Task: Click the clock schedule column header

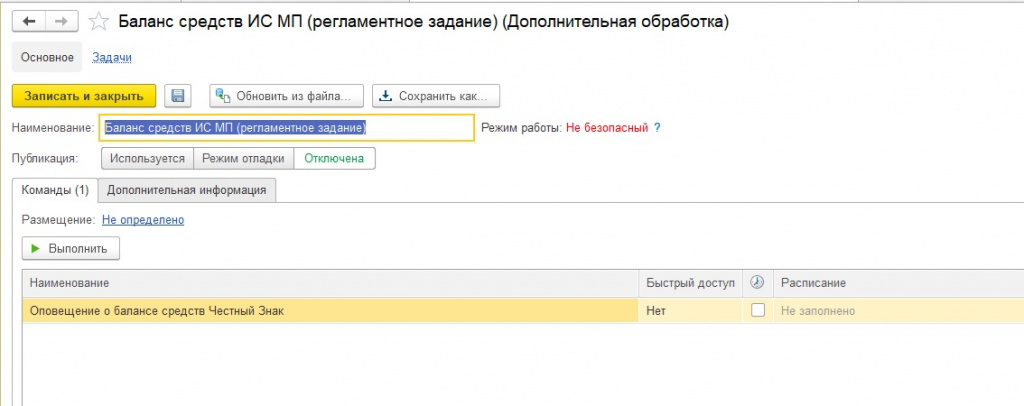Action: pos(757,284)
